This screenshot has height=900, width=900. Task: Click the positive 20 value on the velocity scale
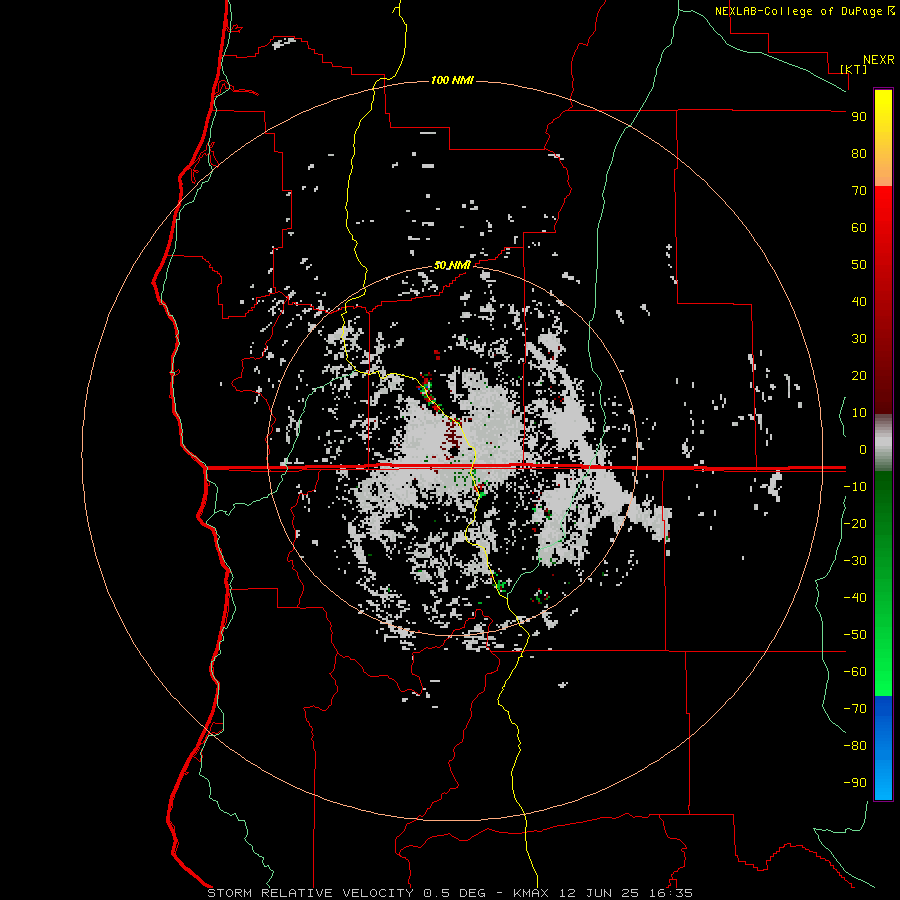click(859, 376)
